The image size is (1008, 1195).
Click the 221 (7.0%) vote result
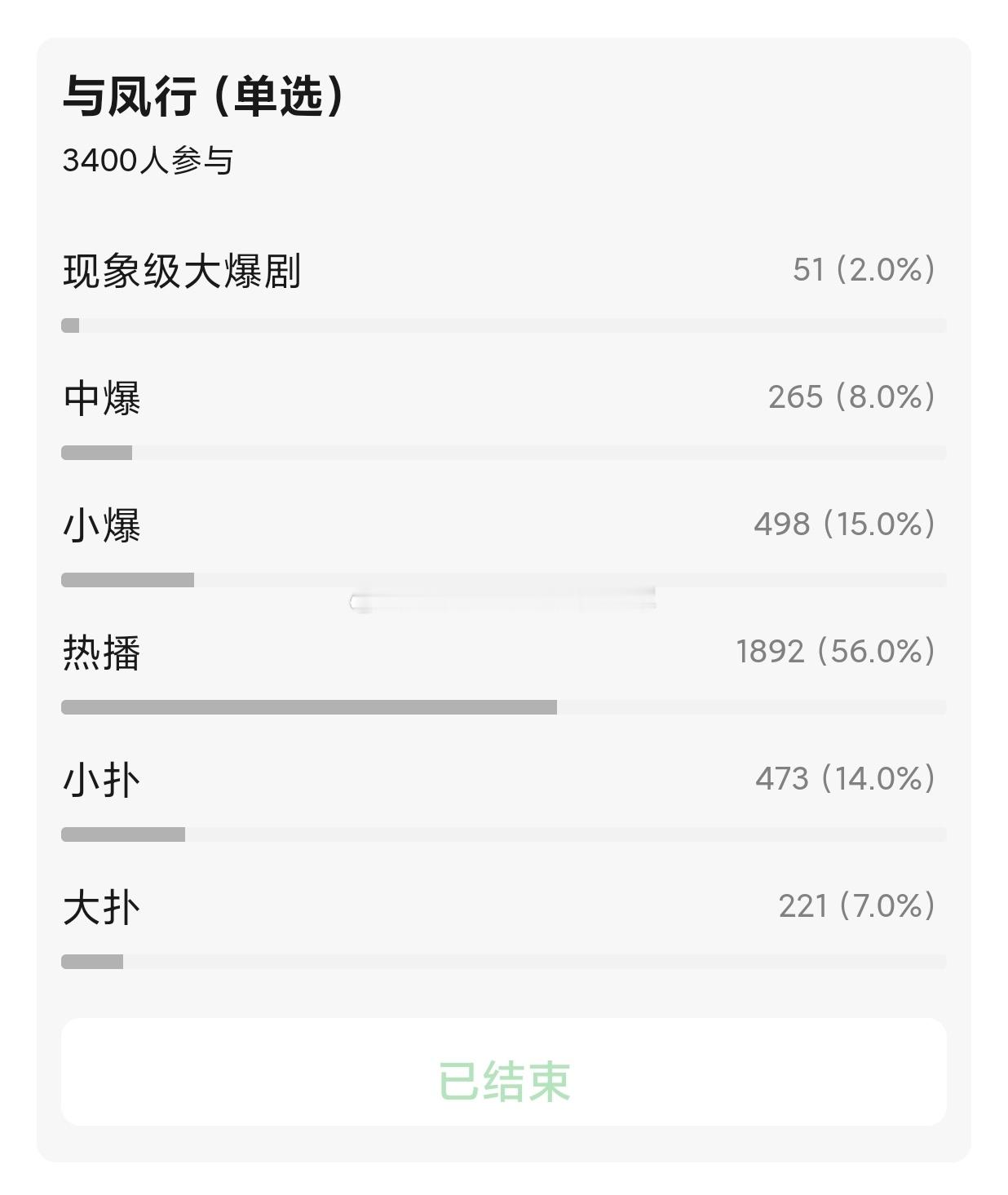(857, 906)
